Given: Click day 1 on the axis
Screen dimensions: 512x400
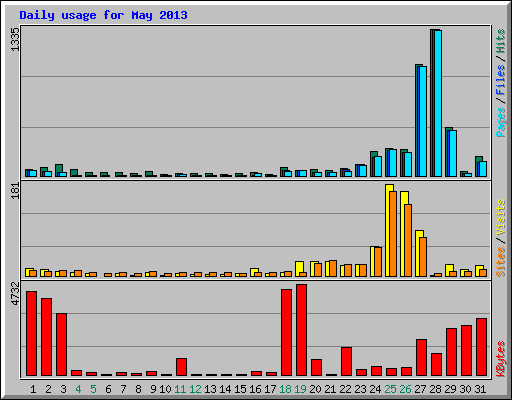Looking at the screenshot, I should click(33, 389).
